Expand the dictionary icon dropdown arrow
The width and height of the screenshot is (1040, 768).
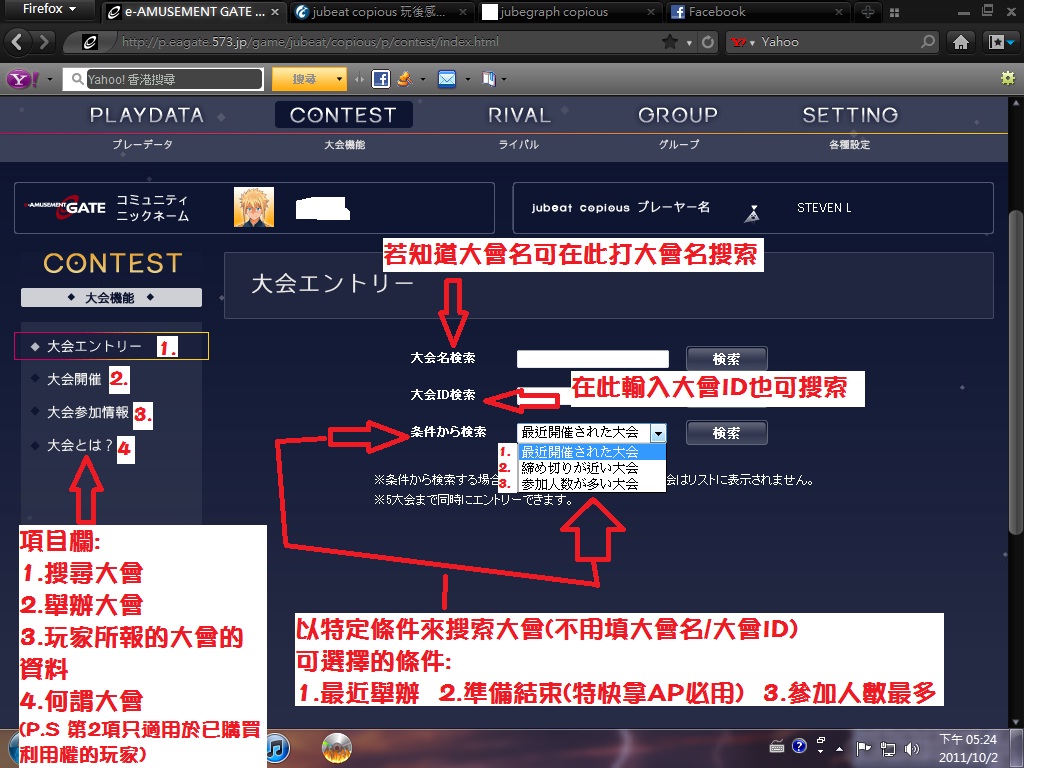coord(504,80)
